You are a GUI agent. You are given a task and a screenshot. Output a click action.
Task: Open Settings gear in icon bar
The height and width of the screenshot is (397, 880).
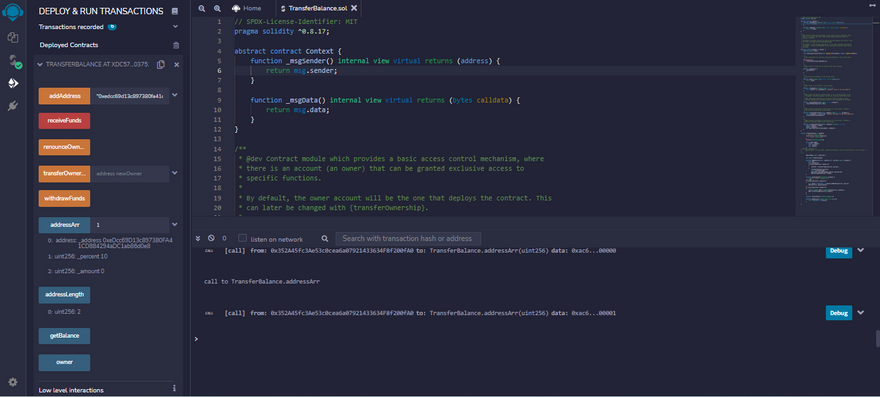(x=12, y=382)
